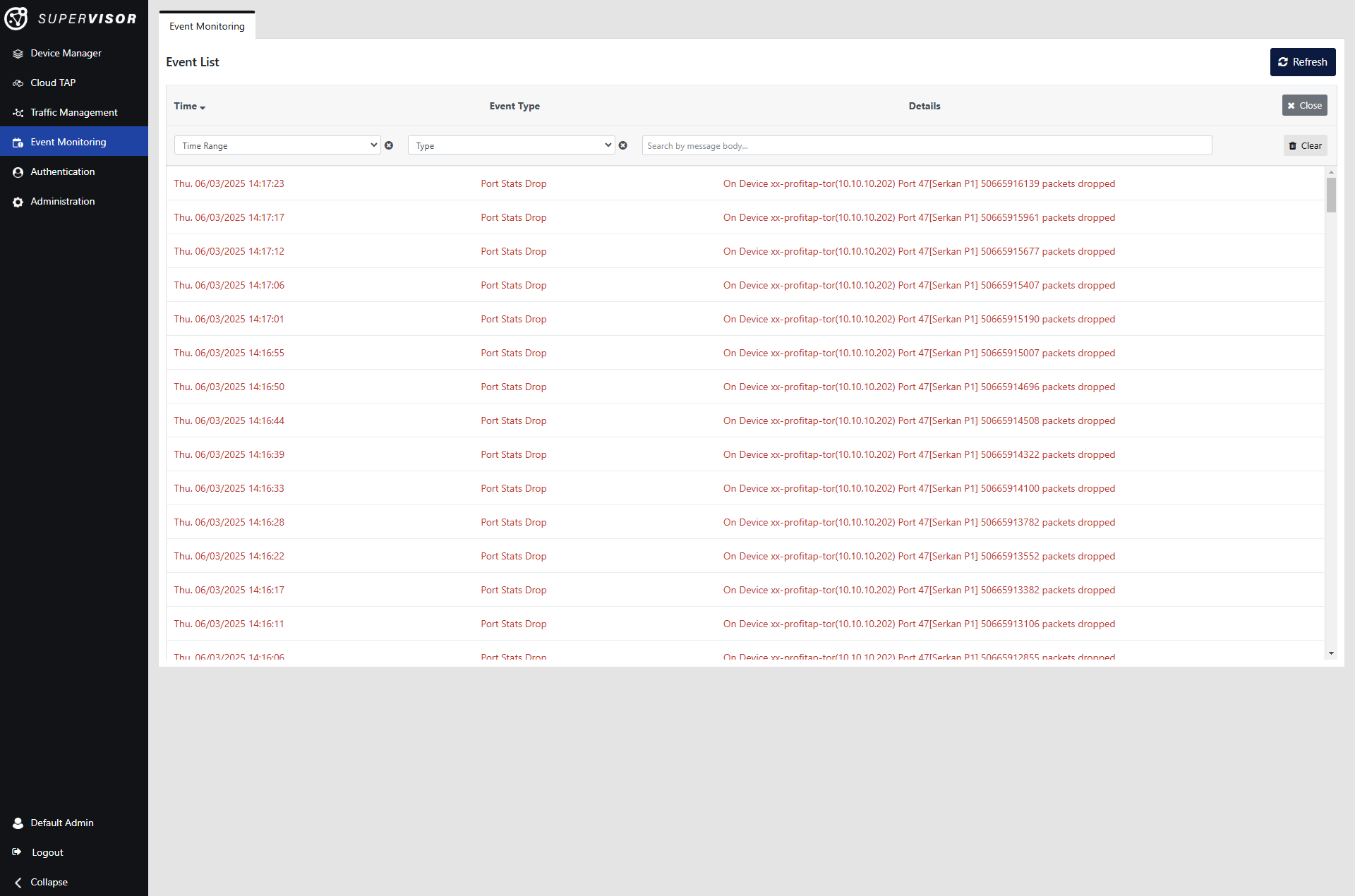Image resolution: width=1355 pixels, height=896 pixels.
Task: Toggle Time column sort order
Action: 188,106
